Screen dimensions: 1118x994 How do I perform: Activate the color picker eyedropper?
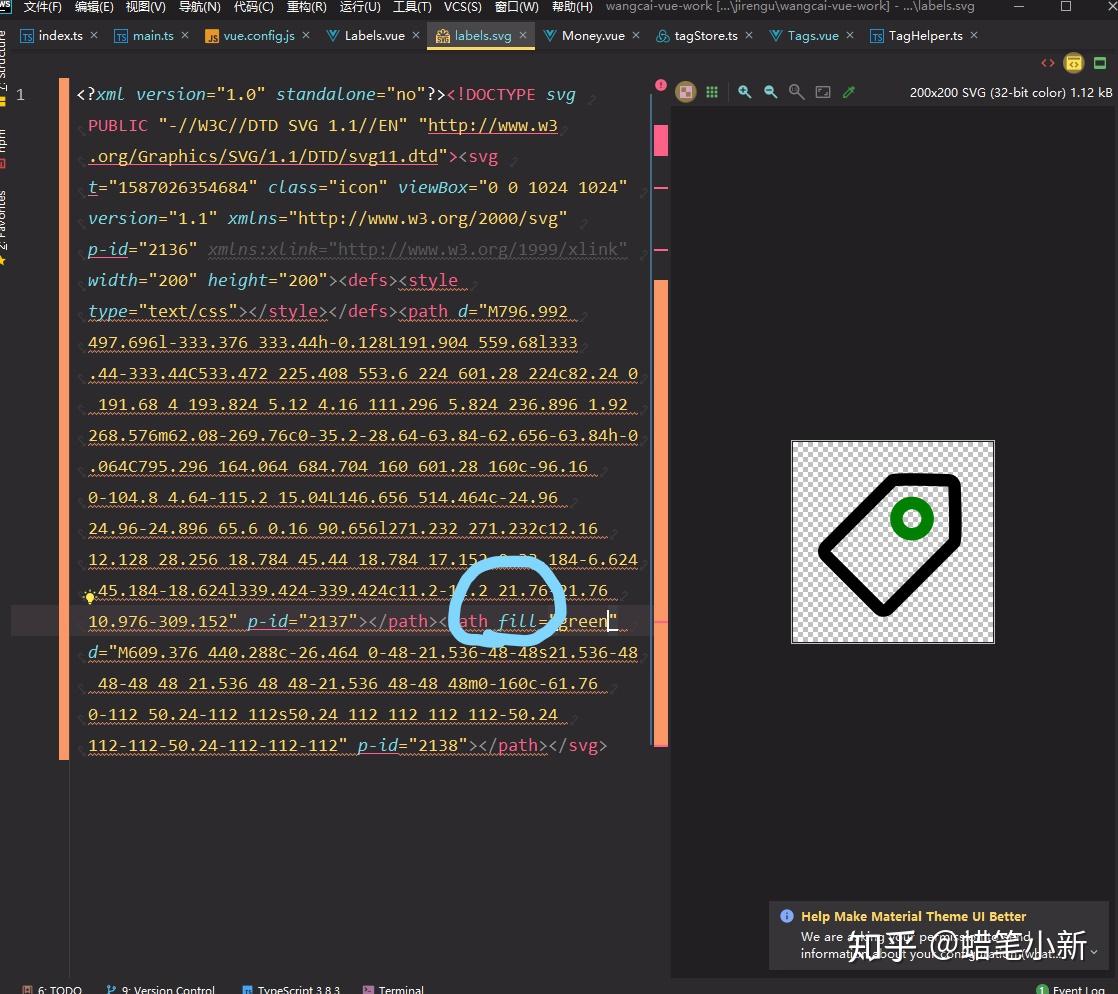848,92
